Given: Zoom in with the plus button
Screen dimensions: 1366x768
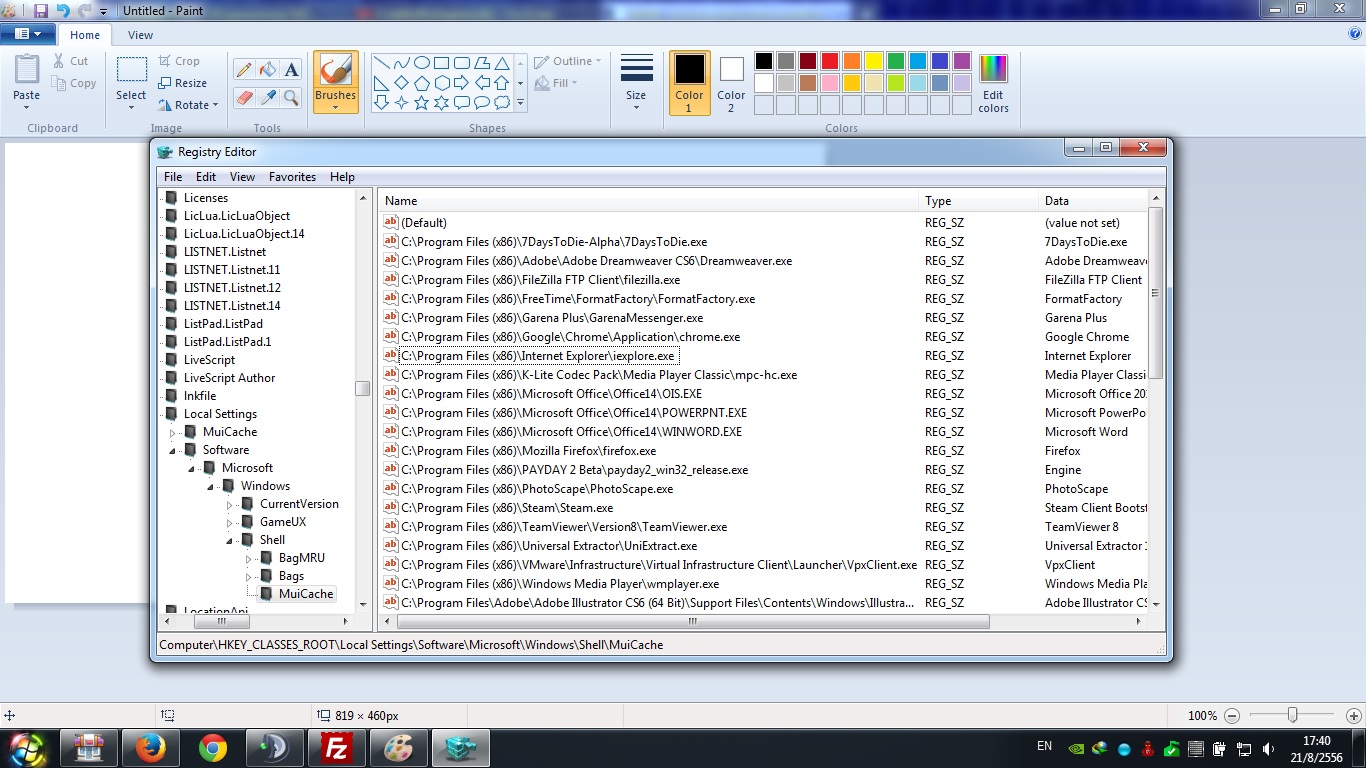Looking at the screenshot, I should point(1353,716).
